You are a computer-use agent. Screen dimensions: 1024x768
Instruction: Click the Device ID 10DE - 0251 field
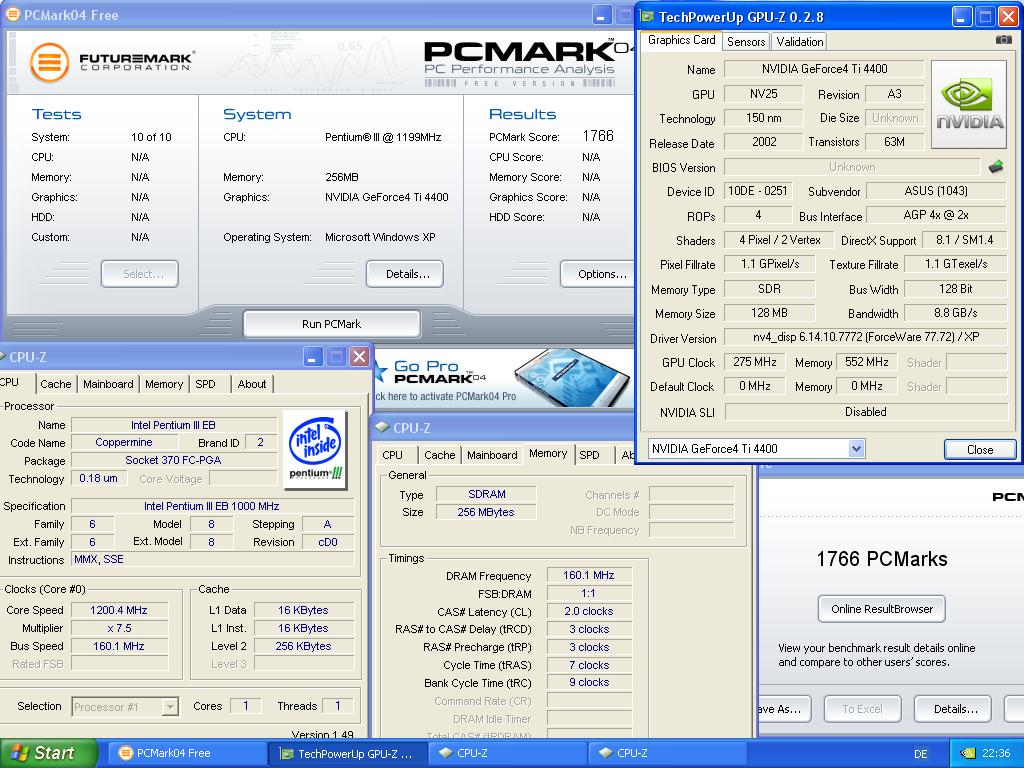tap(758, 191)
